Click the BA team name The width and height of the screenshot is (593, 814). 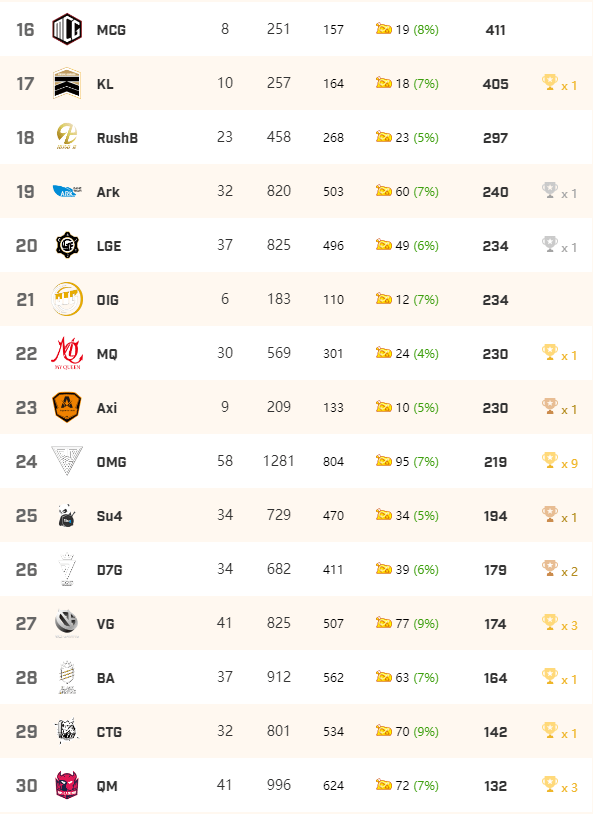coord(105,678)
